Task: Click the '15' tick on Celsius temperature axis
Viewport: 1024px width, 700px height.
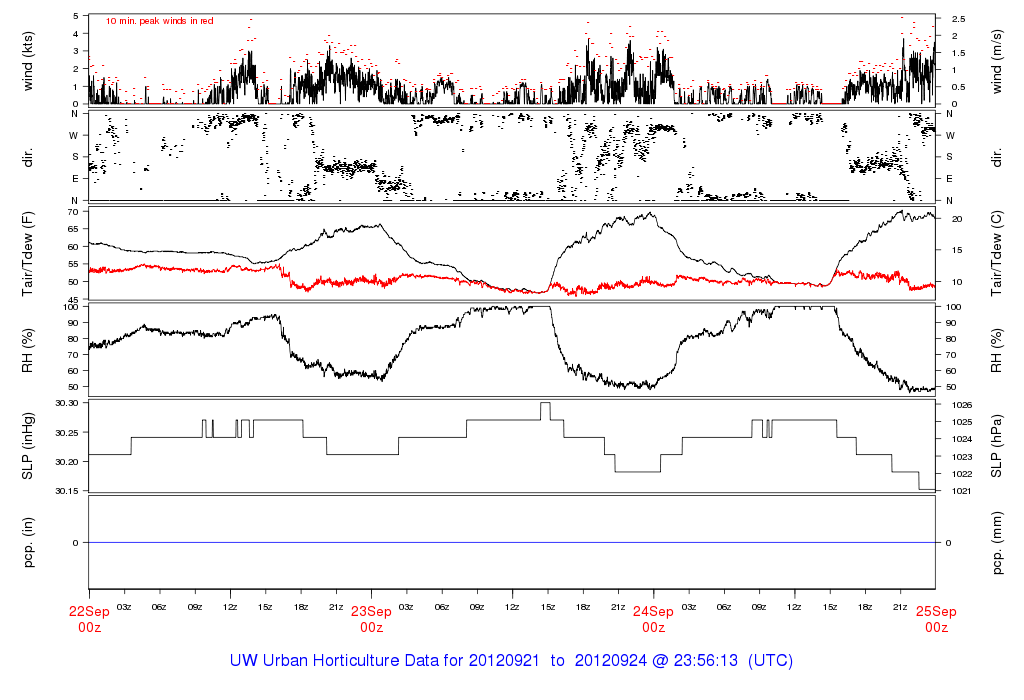Action: 957,250
